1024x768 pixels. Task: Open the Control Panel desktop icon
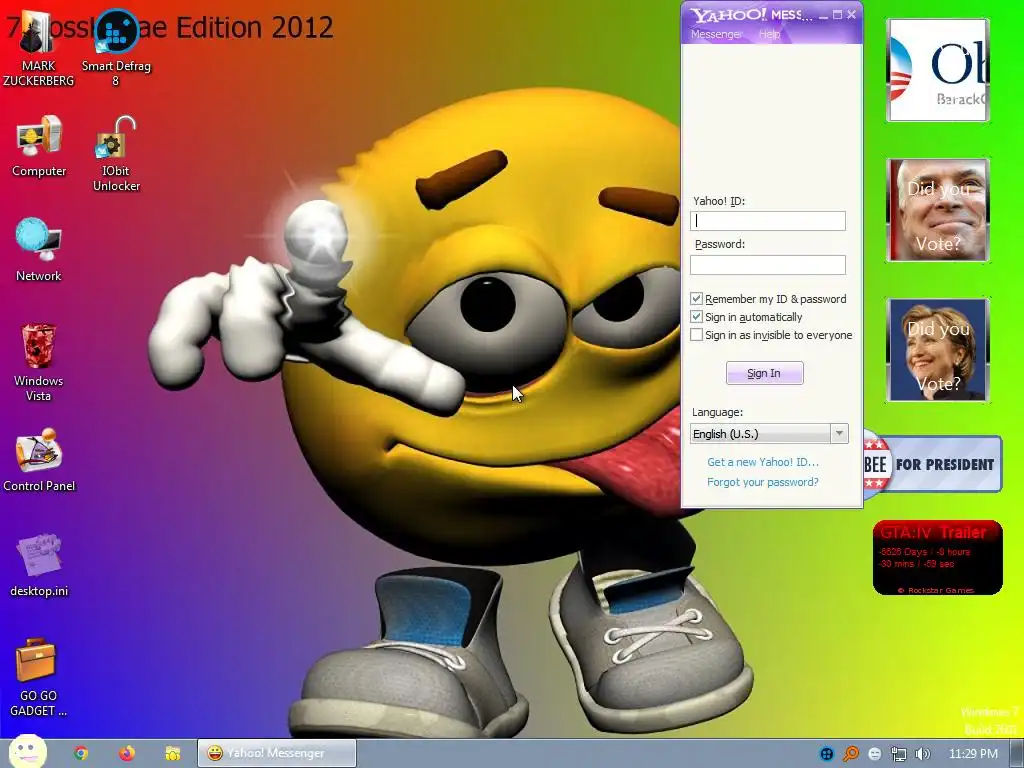point(39,460)
